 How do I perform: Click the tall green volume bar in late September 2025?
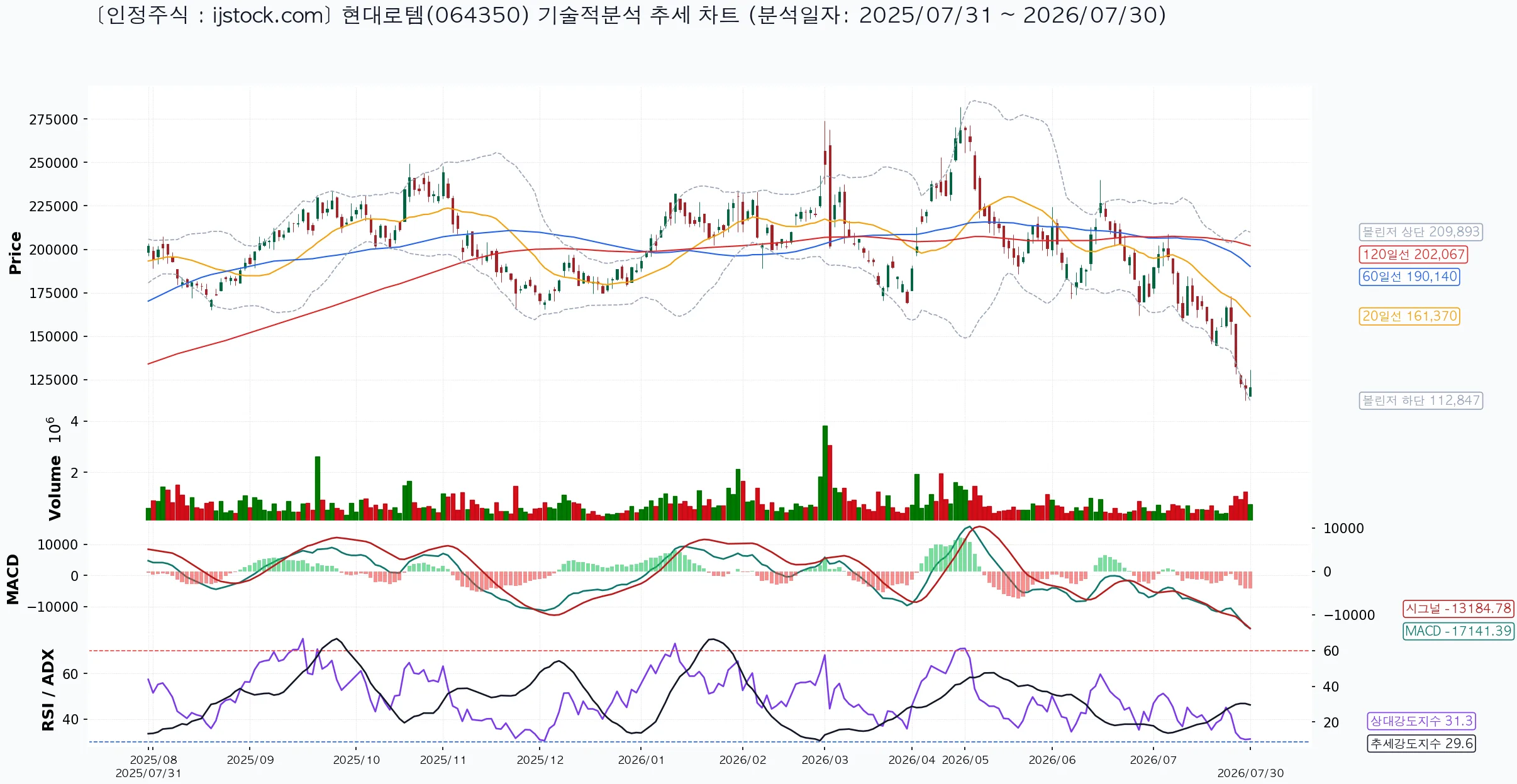[x=318, y=489]
